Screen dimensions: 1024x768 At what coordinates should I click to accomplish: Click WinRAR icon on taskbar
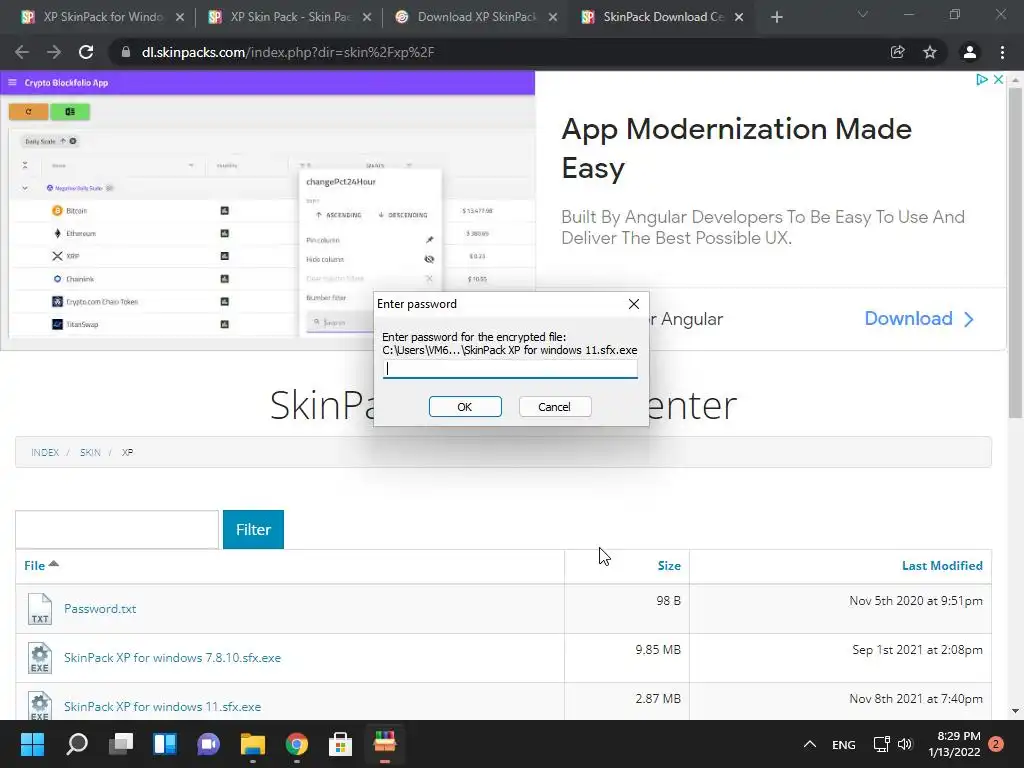(x=385, y=744)
